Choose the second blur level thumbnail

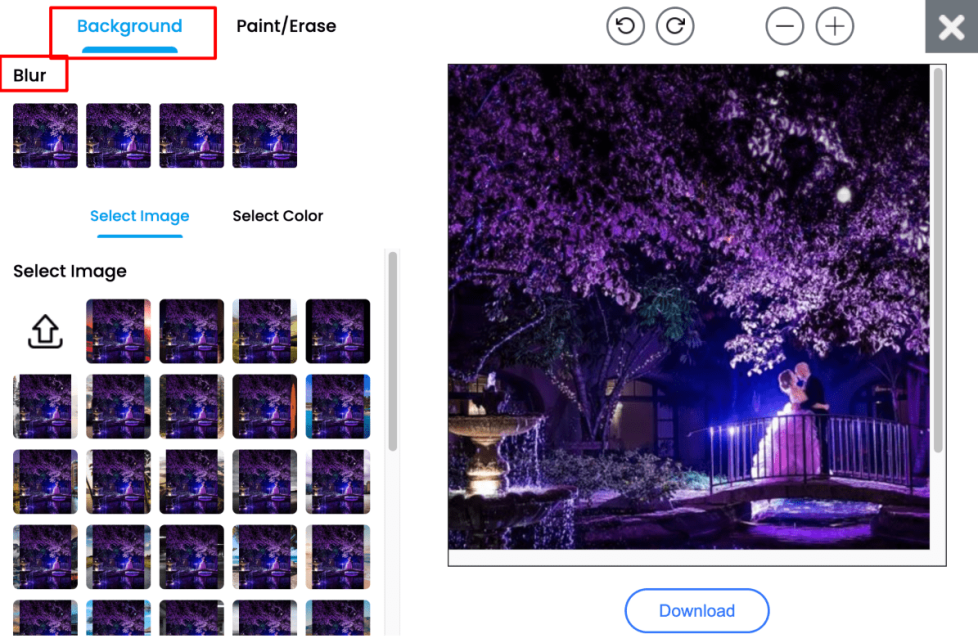(118, 135)
